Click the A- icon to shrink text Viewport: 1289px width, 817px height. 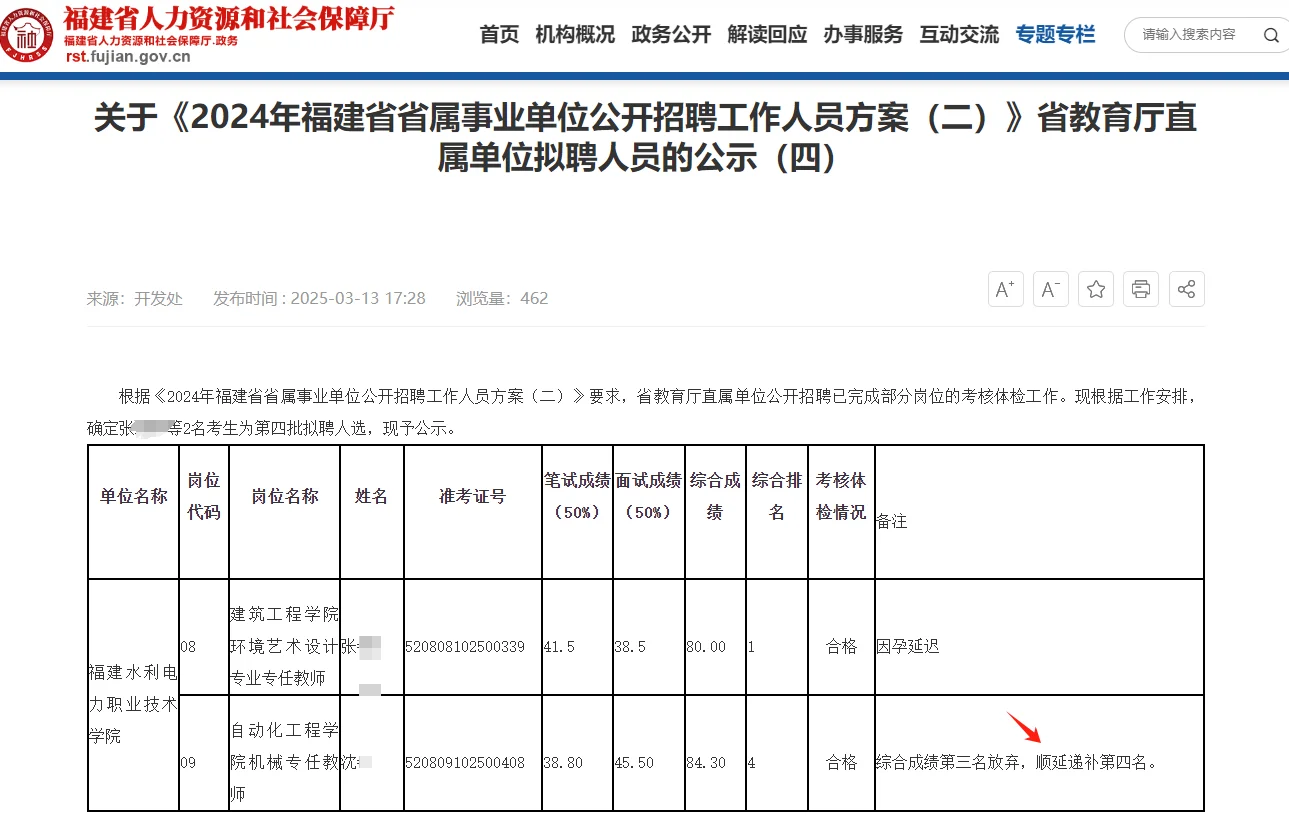[x=1050, y=289]
